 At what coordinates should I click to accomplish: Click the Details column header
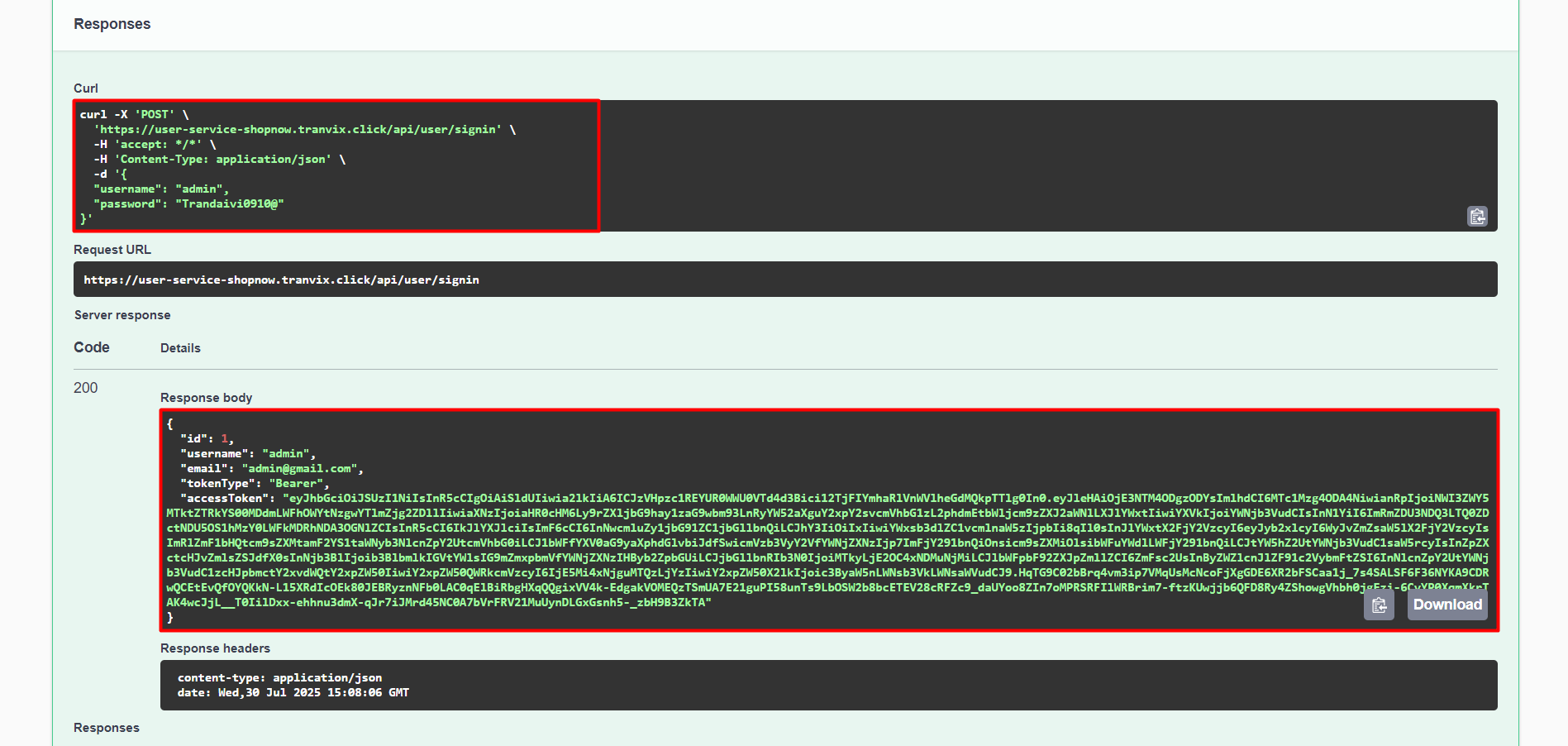[x=180, y=348]
